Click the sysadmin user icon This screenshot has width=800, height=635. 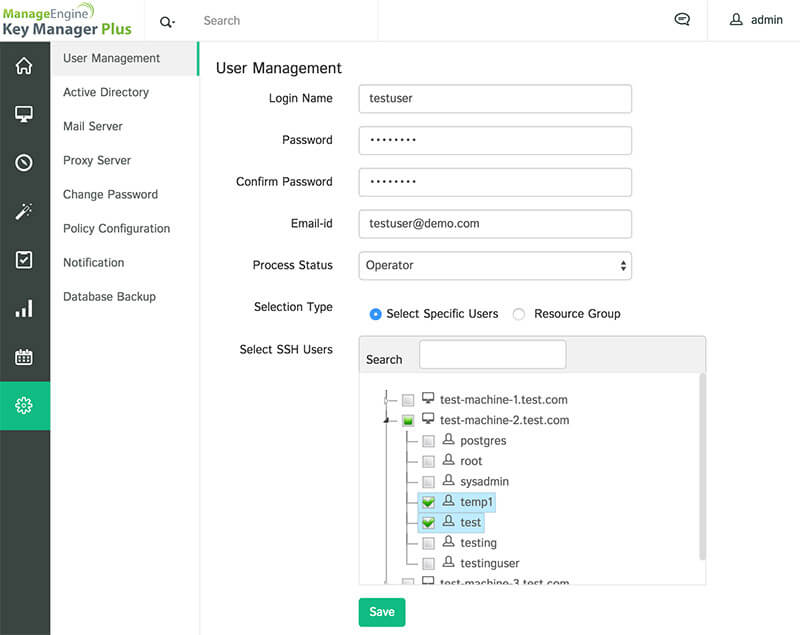click(x=448, y=480)
